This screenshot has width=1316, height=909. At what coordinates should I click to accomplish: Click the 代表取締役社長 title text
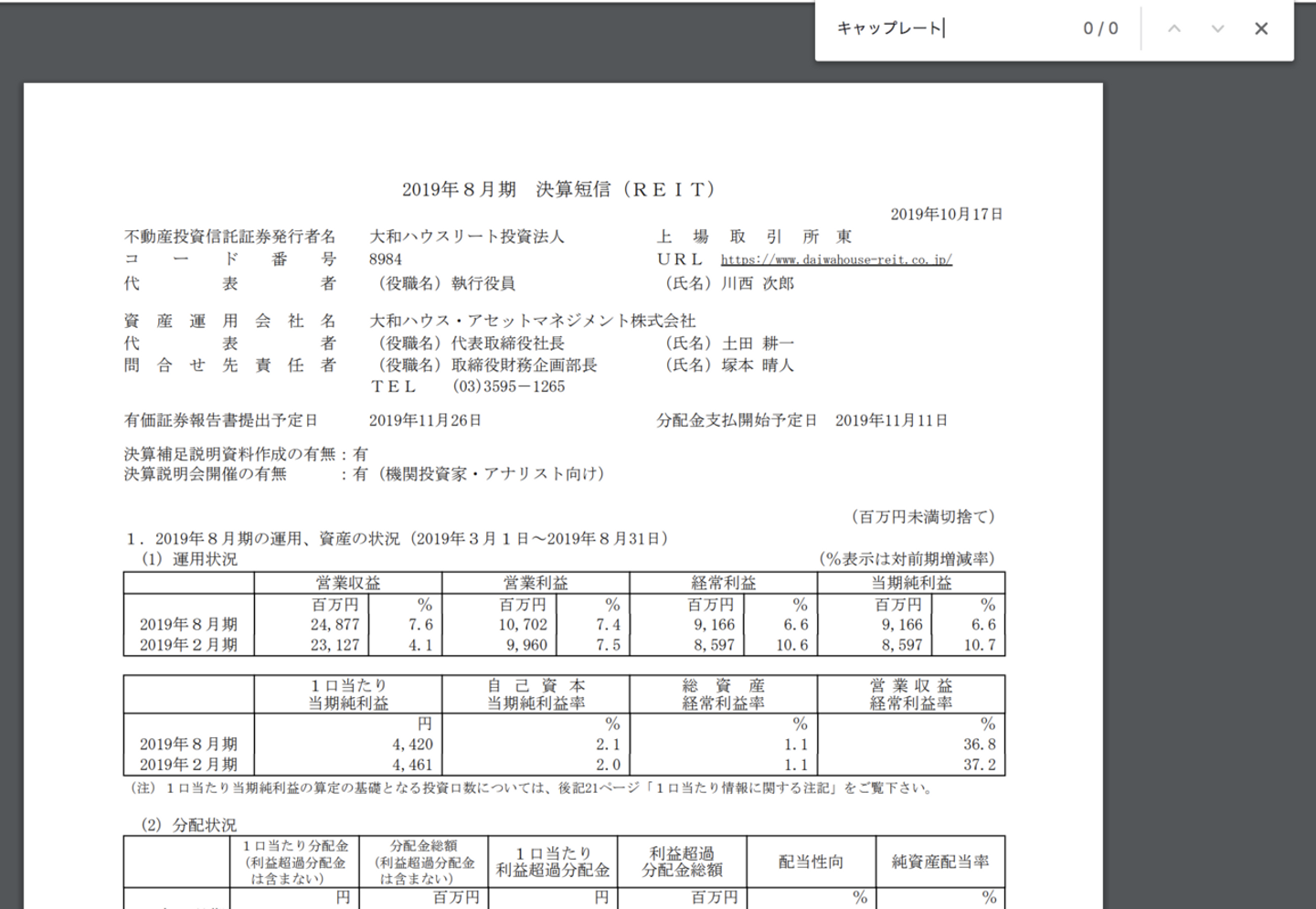coord(508,344)
